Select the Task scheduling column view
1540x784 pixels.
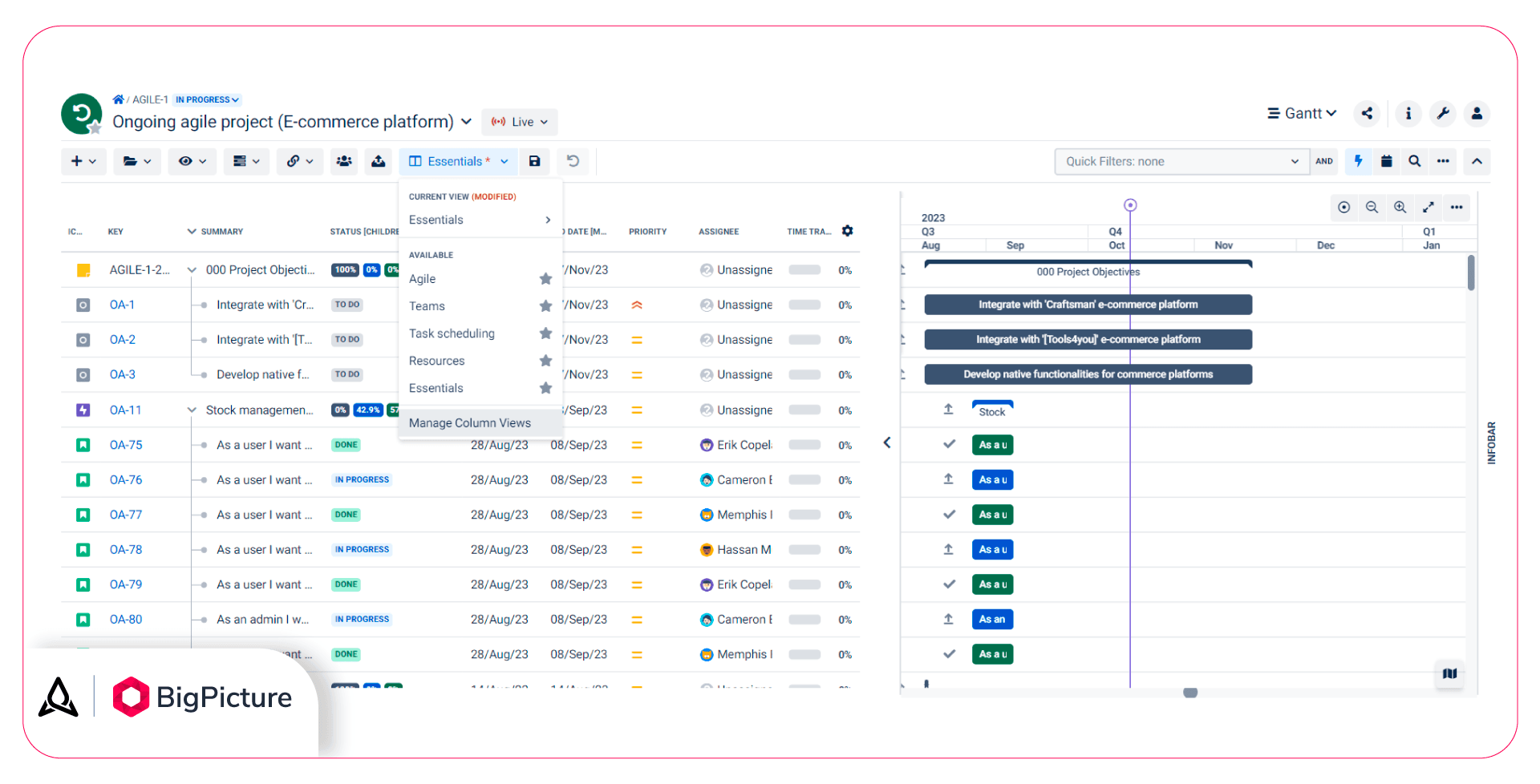[x=452, y=333]
